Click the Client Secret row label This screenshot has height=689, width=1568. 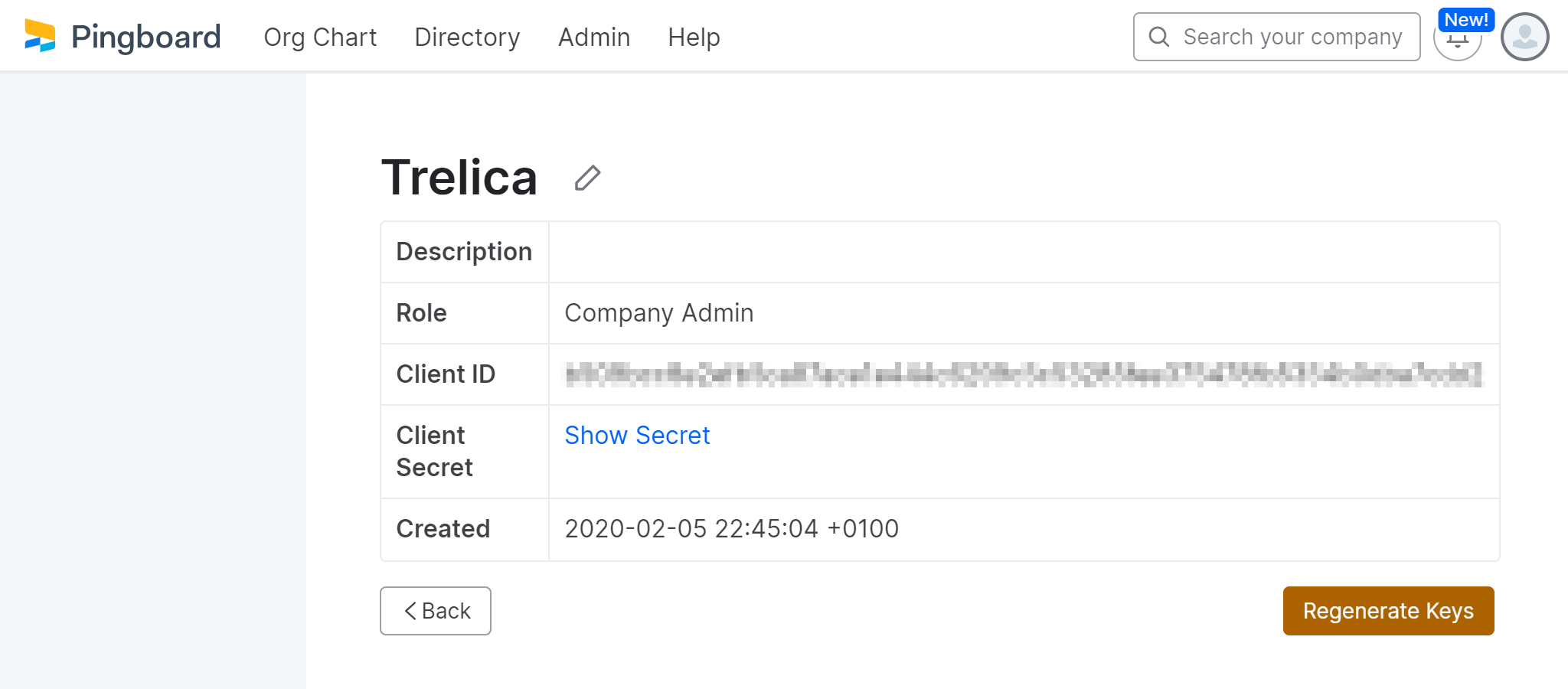click(434, 451)
